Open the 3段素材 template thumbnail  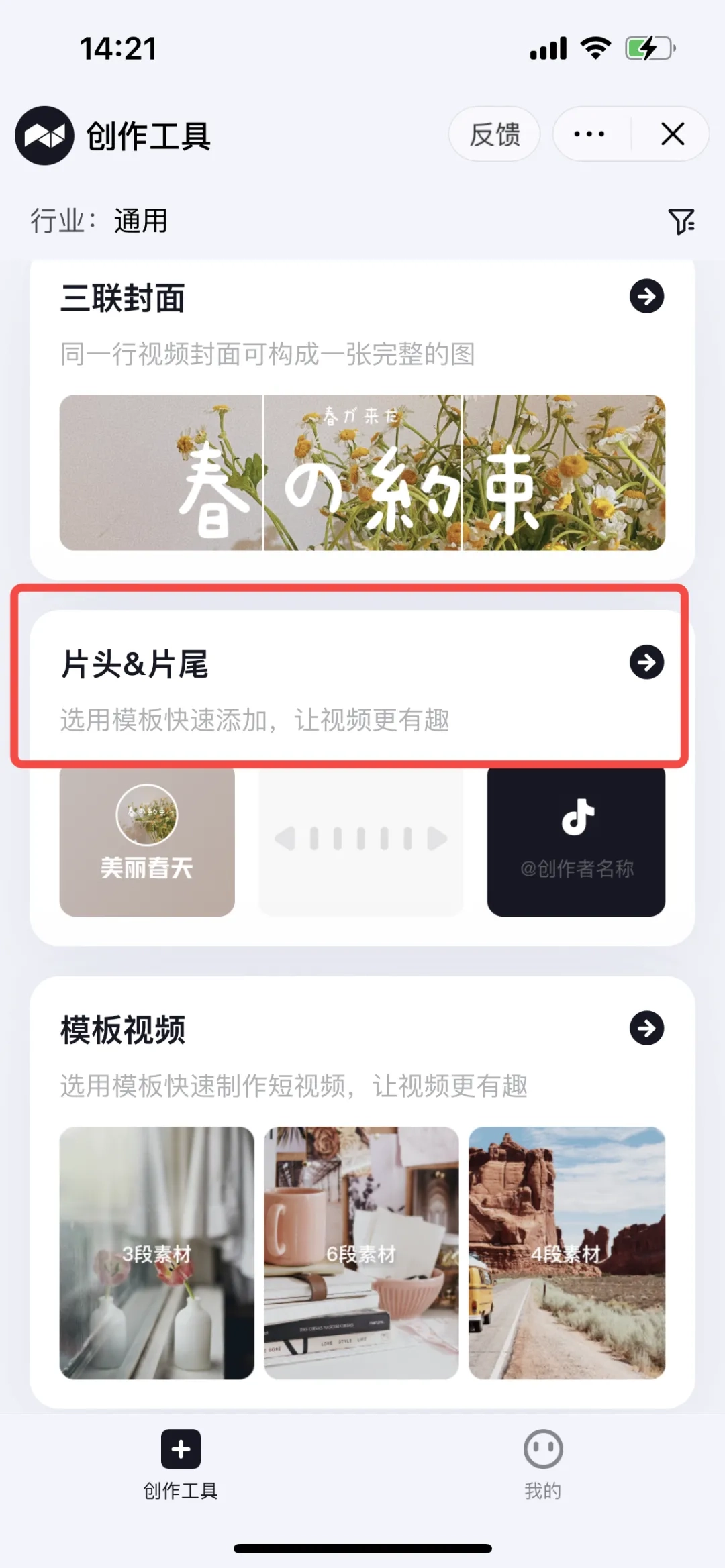pos(157,1253)
